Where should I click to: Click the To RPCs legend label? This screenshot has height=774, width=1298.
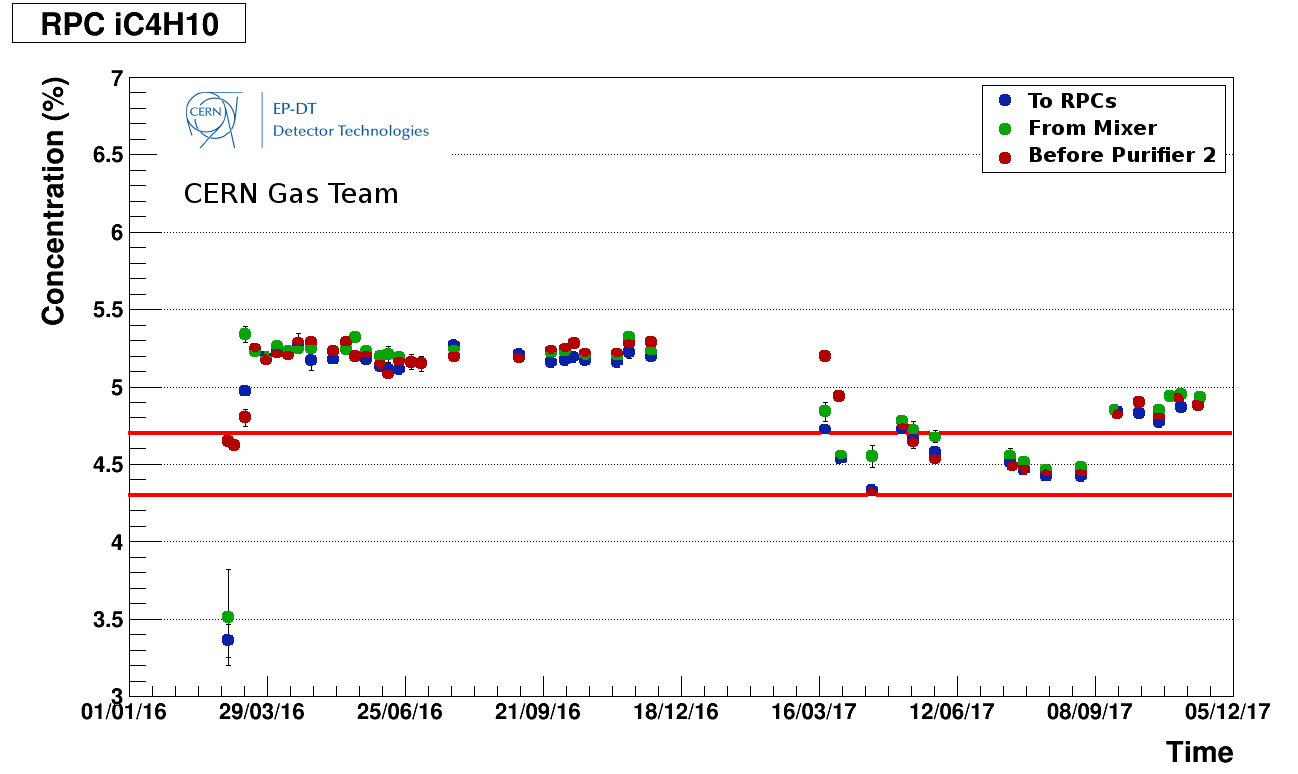(x=1072, y=101)
